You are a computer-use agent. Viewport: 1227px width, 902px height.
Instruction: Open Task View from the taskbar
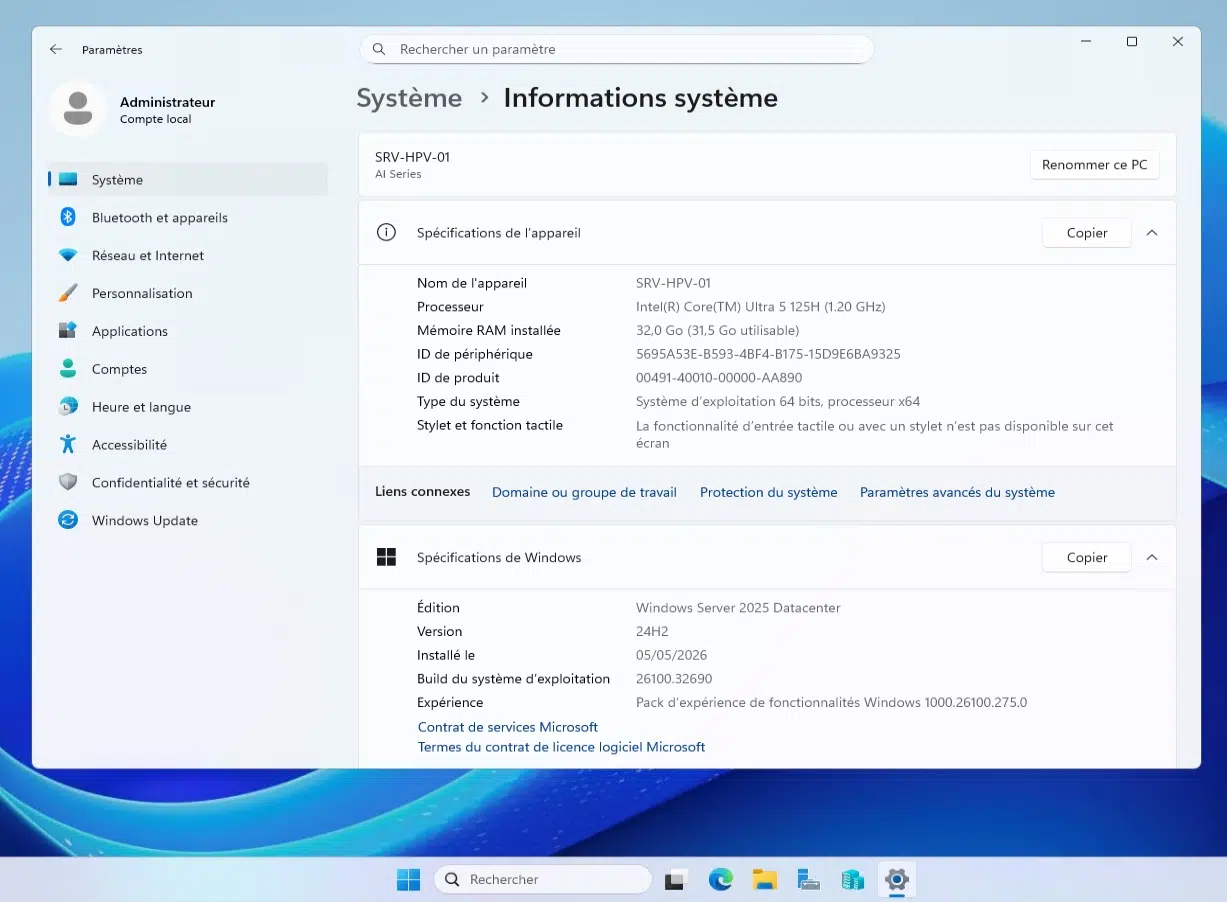point(675,879)
